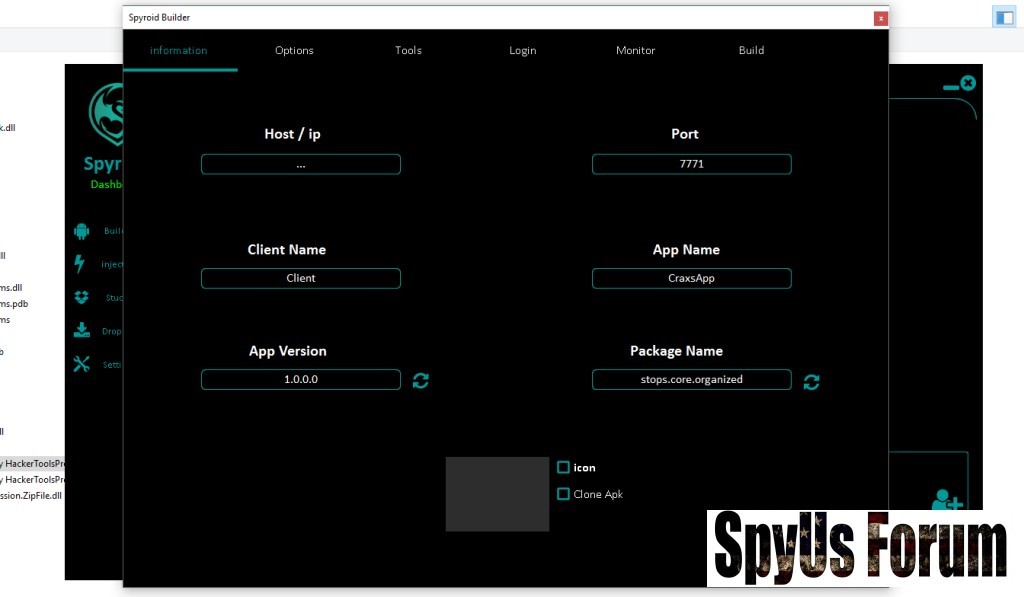Click the gray icon preview box

click(x=497, y=494)
